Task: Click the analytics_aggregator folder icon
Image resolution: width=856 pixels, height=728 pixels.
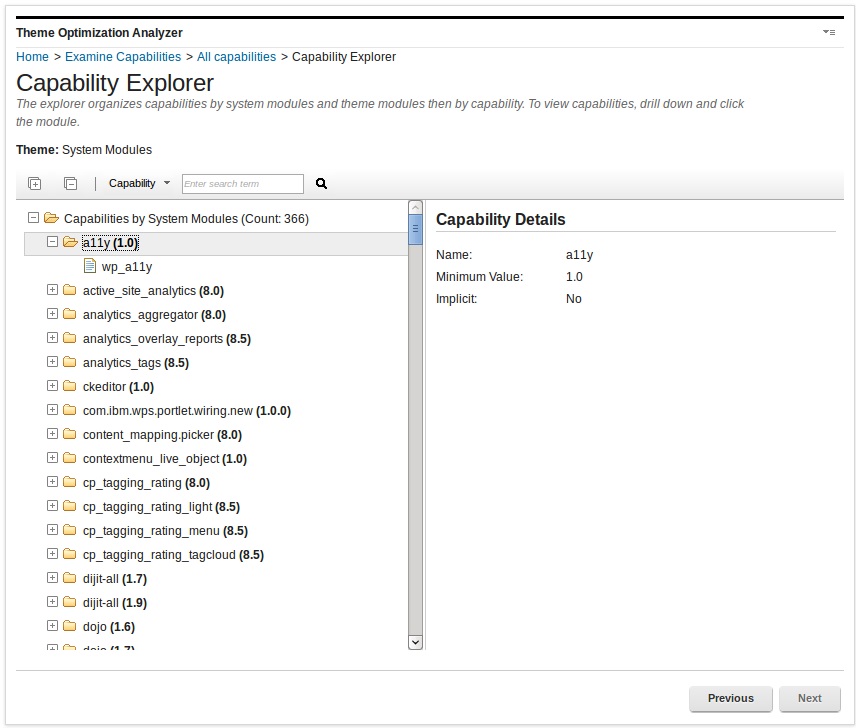Action: [x=69, y=314]
